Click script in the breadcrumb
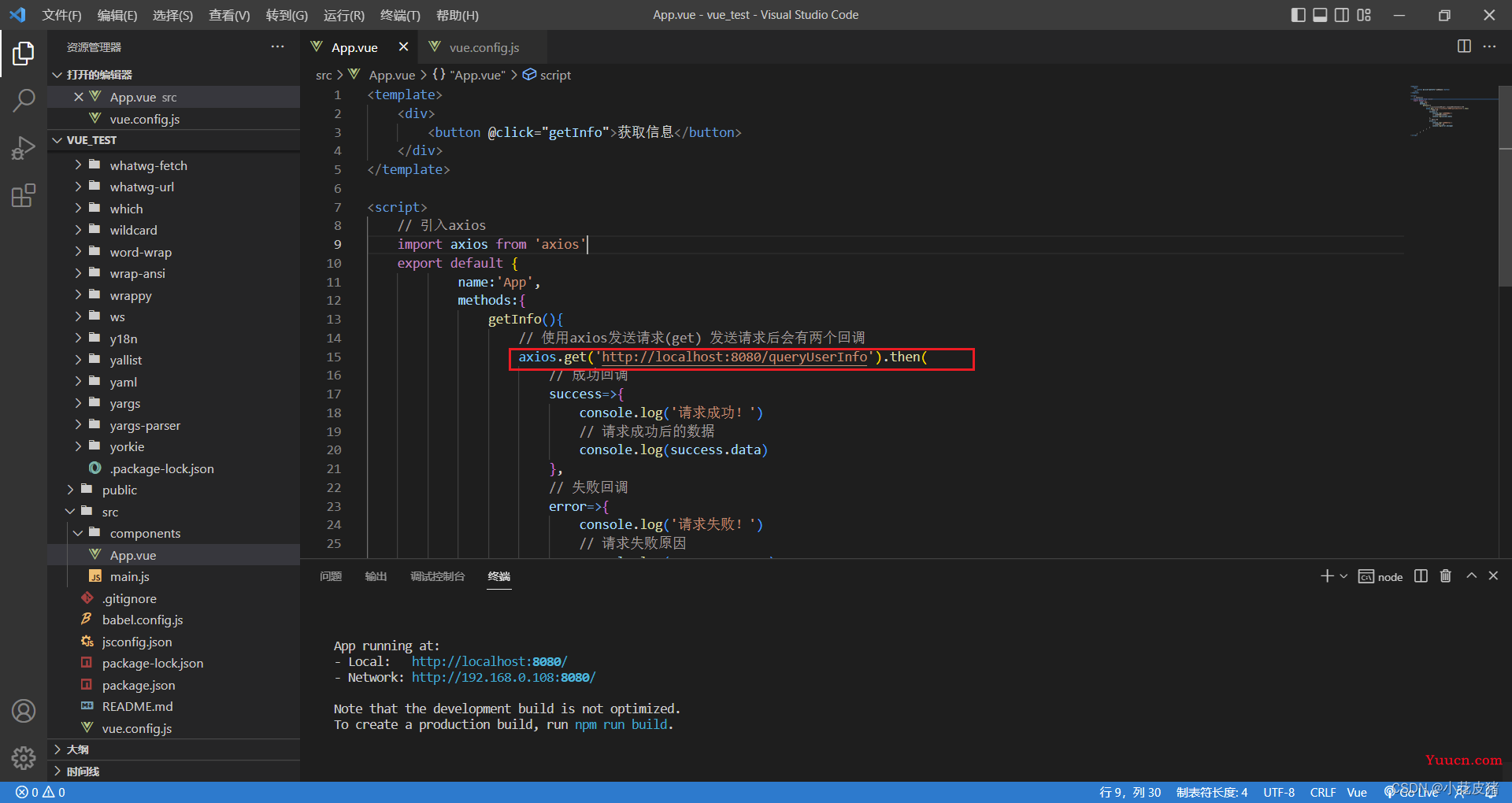1512x803 pixels. pos(555,75)
